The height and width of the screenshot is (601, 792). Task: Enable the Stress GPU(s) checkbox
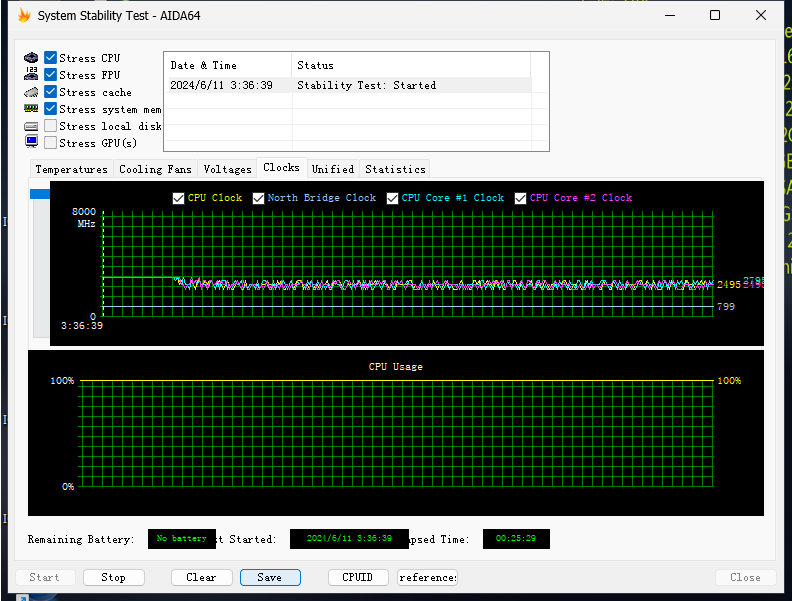[51, 142]
